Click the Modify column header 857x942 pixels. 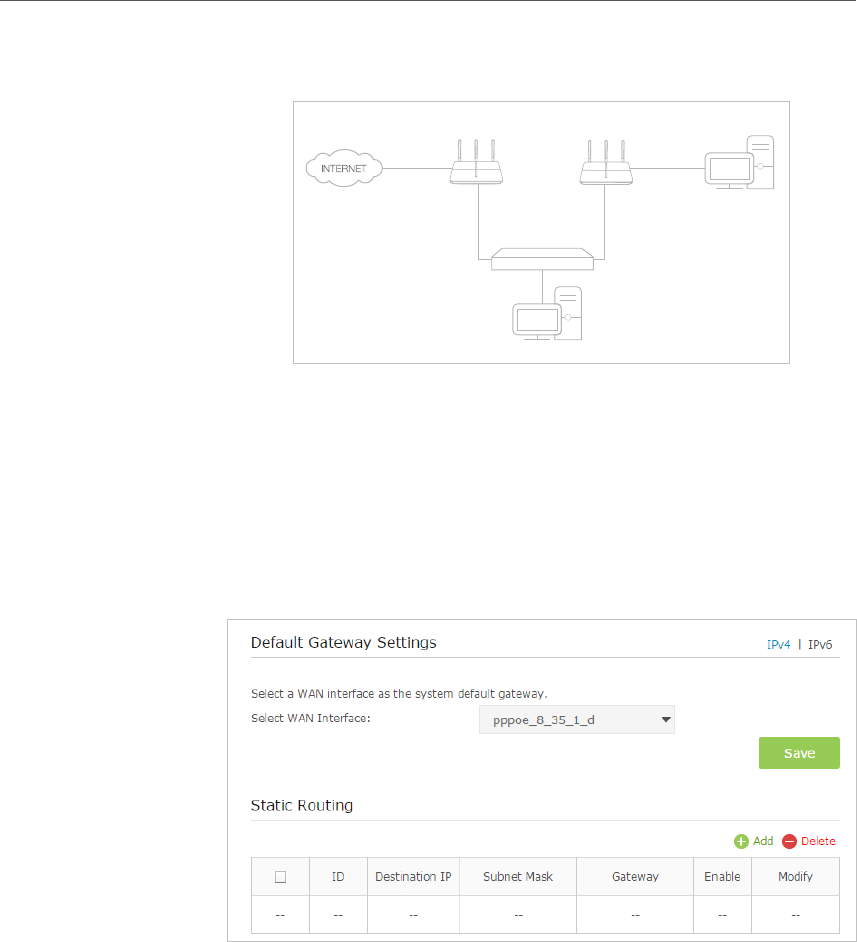pyautogui.click(x=795, y=877)
